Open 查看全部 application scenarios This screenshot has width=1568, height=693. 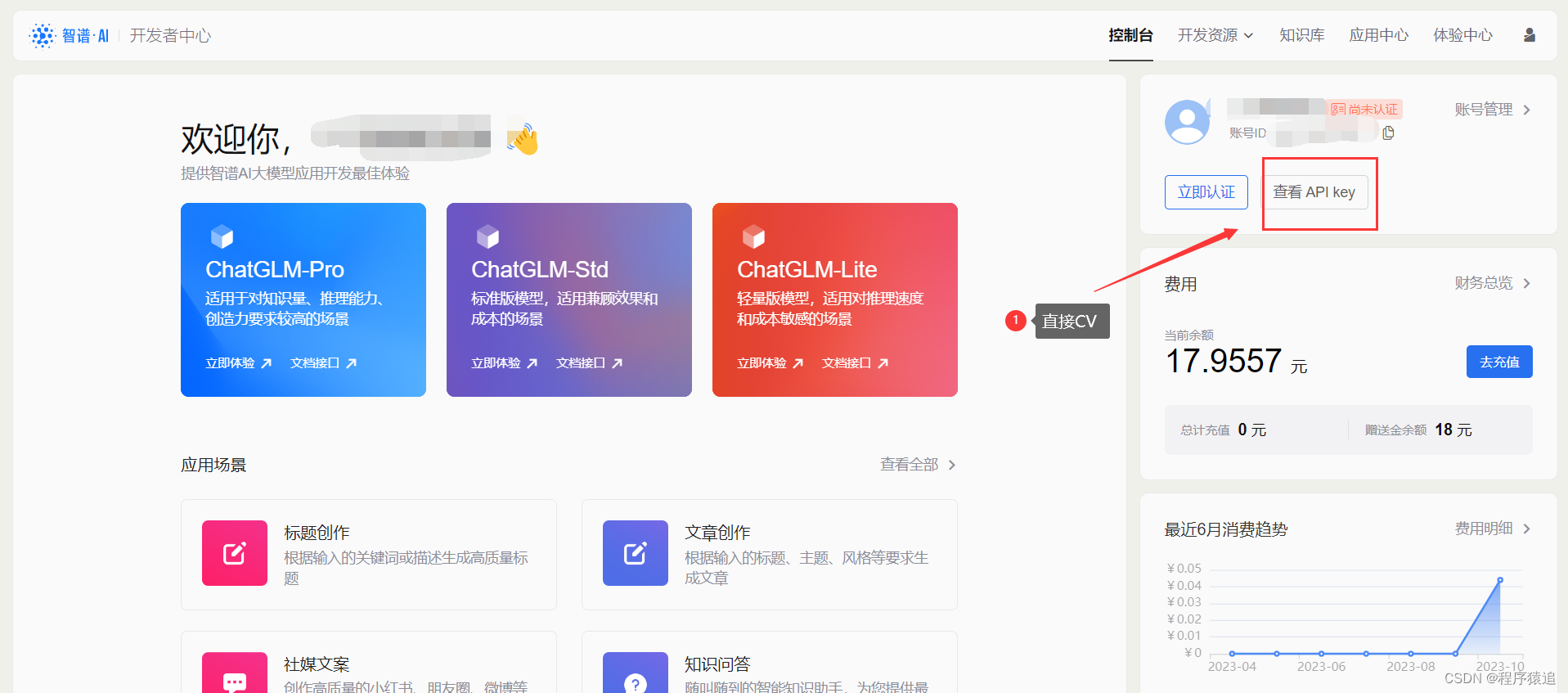pyautogui.click(x=918, y=465)
